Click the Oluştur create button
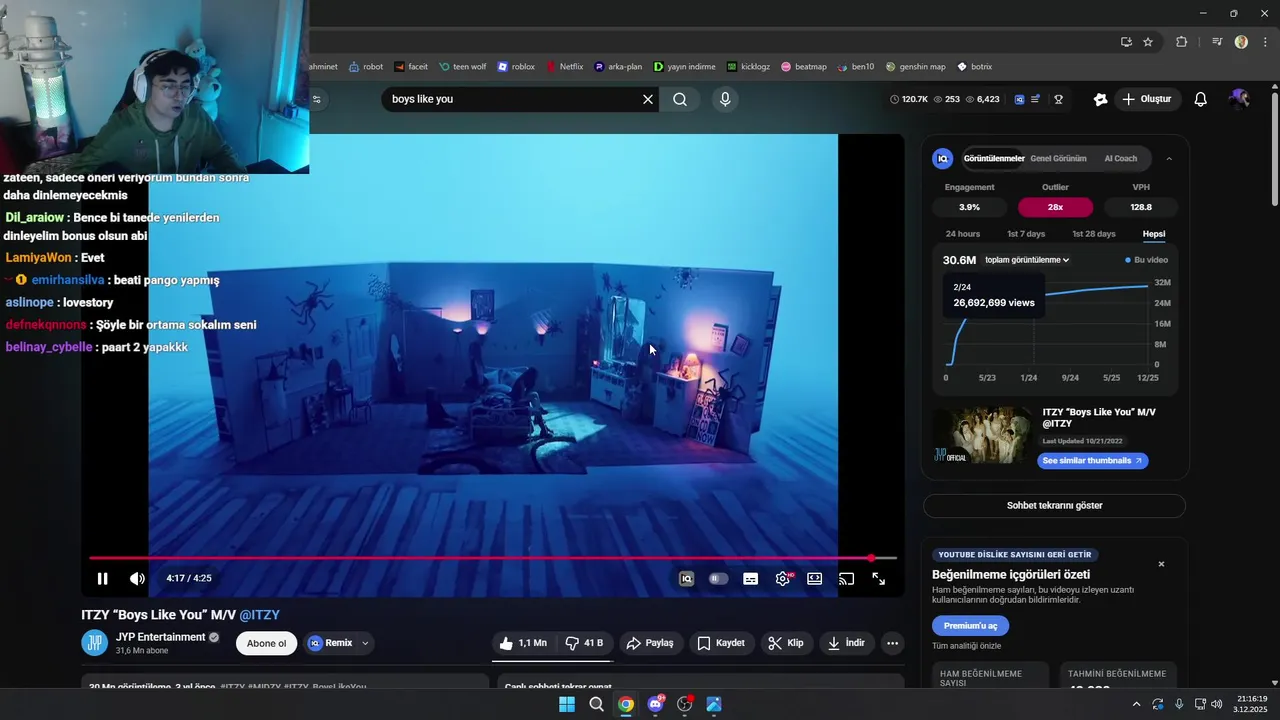This screenshot has width=1280, height=720. click(1146, 99)
